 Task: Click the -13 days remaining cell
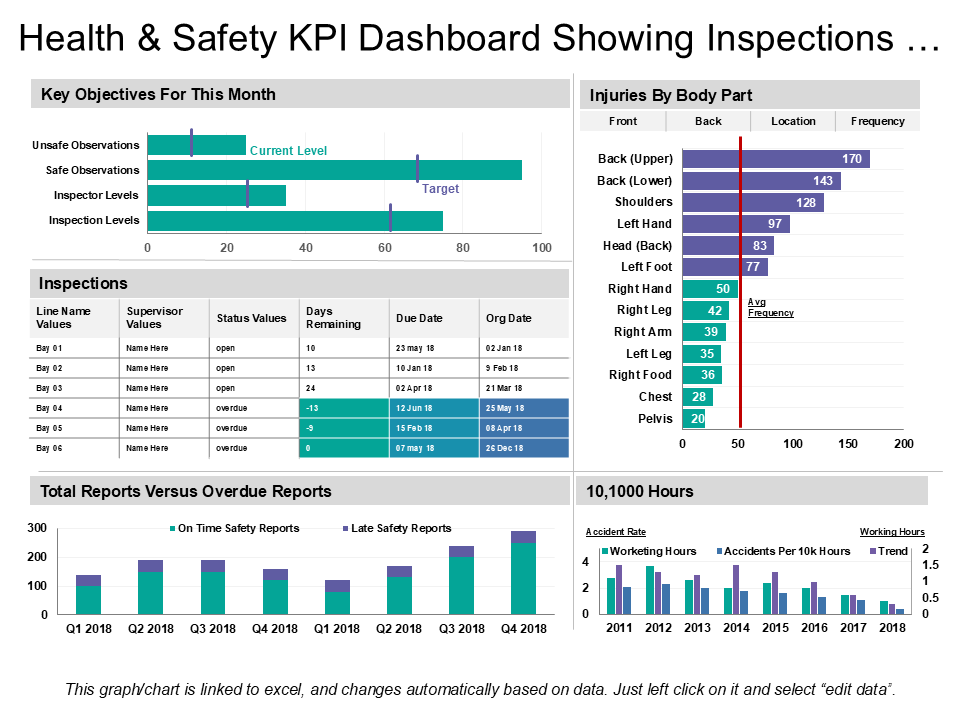click(344, 408)
